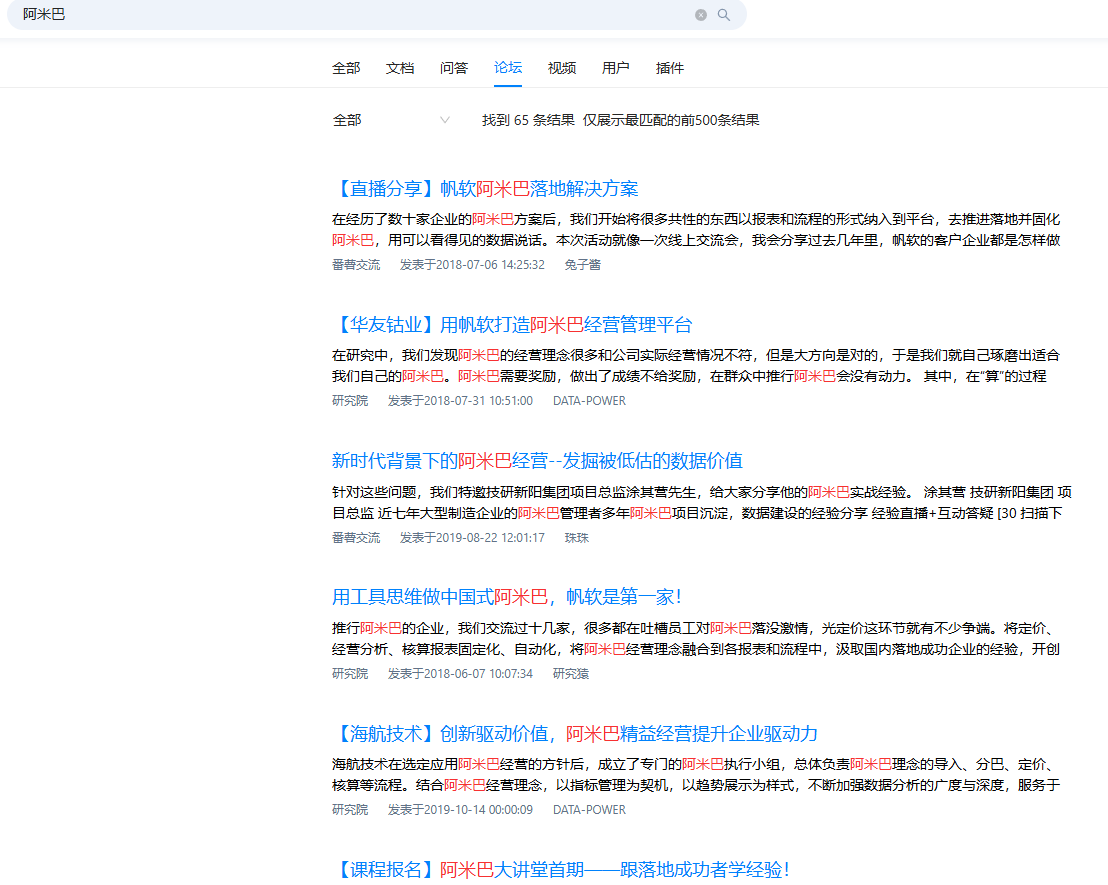Click 研究院 under the 华友钴业 post
This screenshot has width=1108, height=885.
pyautogui.click(x=350, y=401)
